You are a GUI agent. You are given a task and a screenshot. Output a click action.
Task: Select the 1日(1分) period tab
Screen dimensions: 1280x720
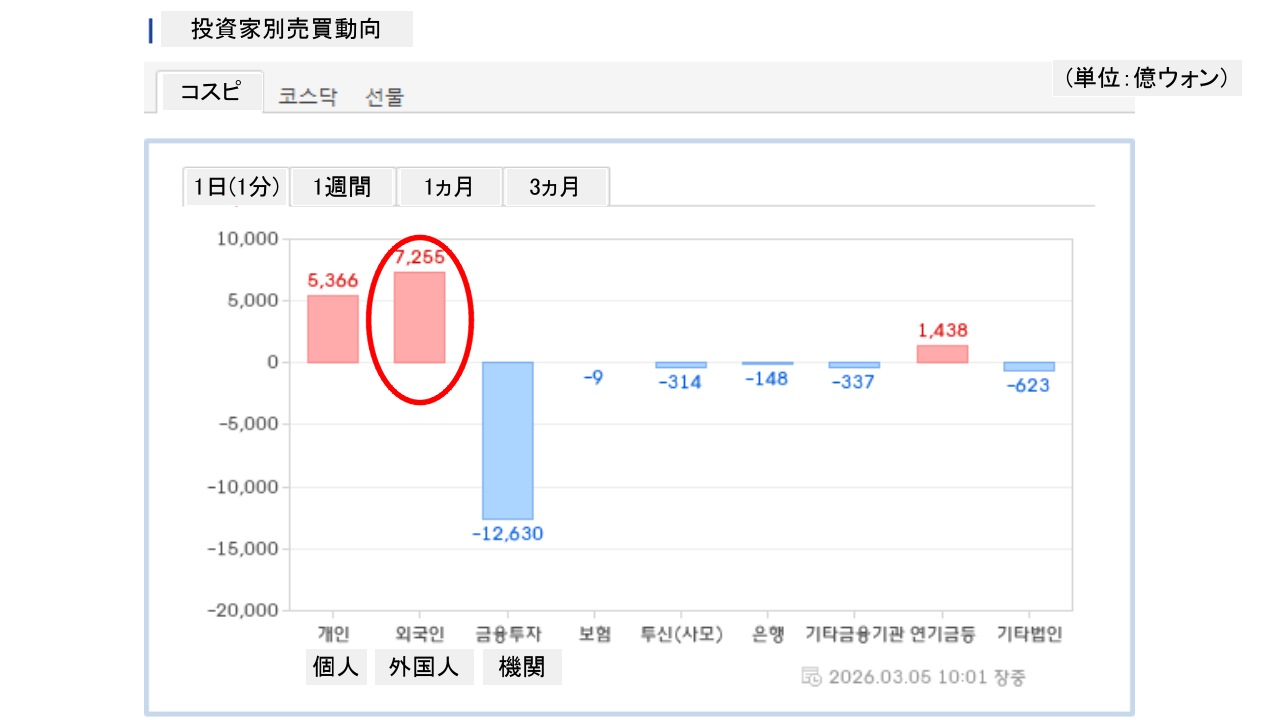pos(237,187)
